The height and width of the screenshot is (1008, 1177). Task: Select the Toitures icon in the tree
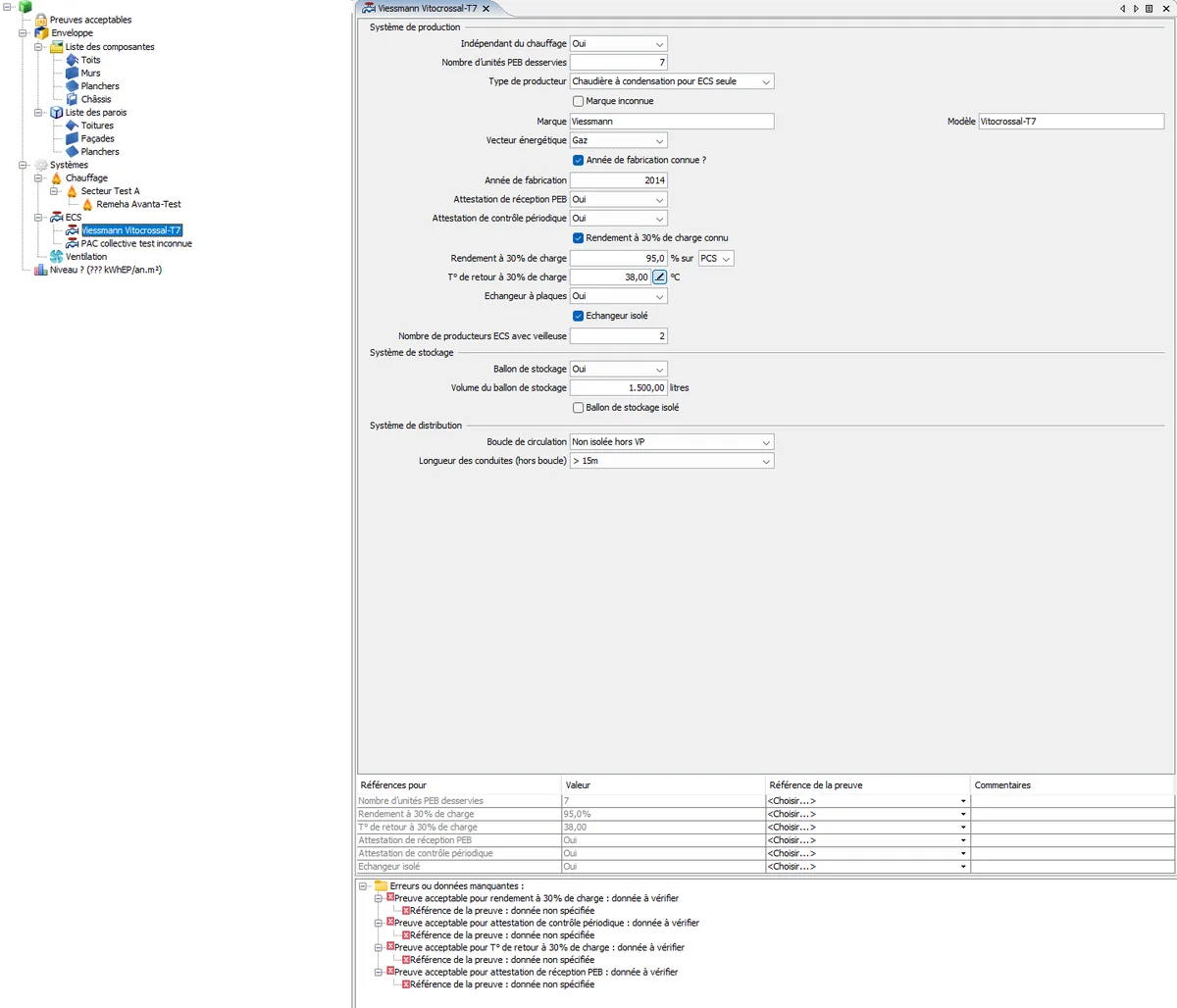coord(72,126)
